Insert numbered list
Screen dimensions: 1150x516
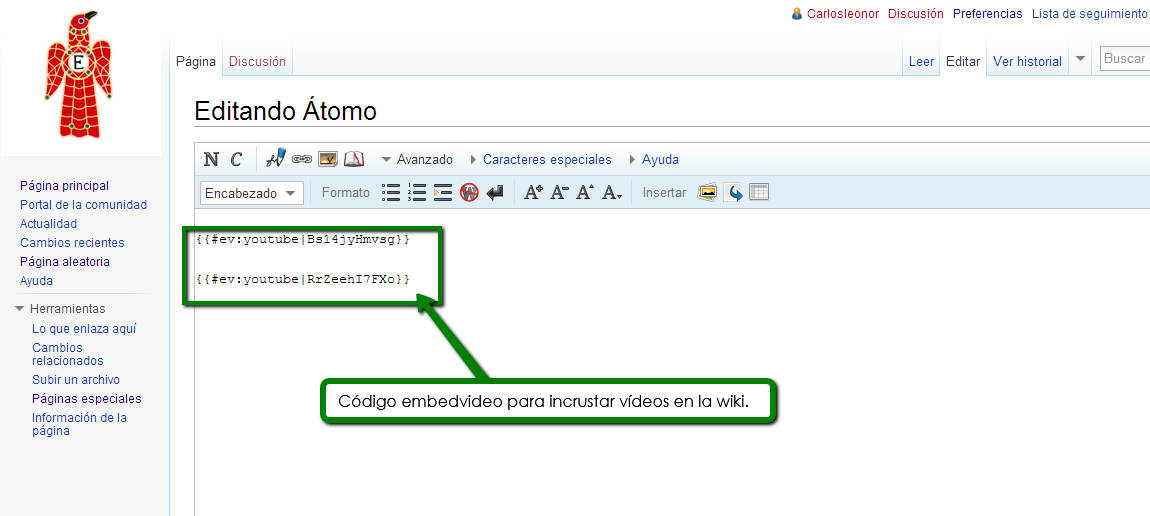click(x=418, y=193)
